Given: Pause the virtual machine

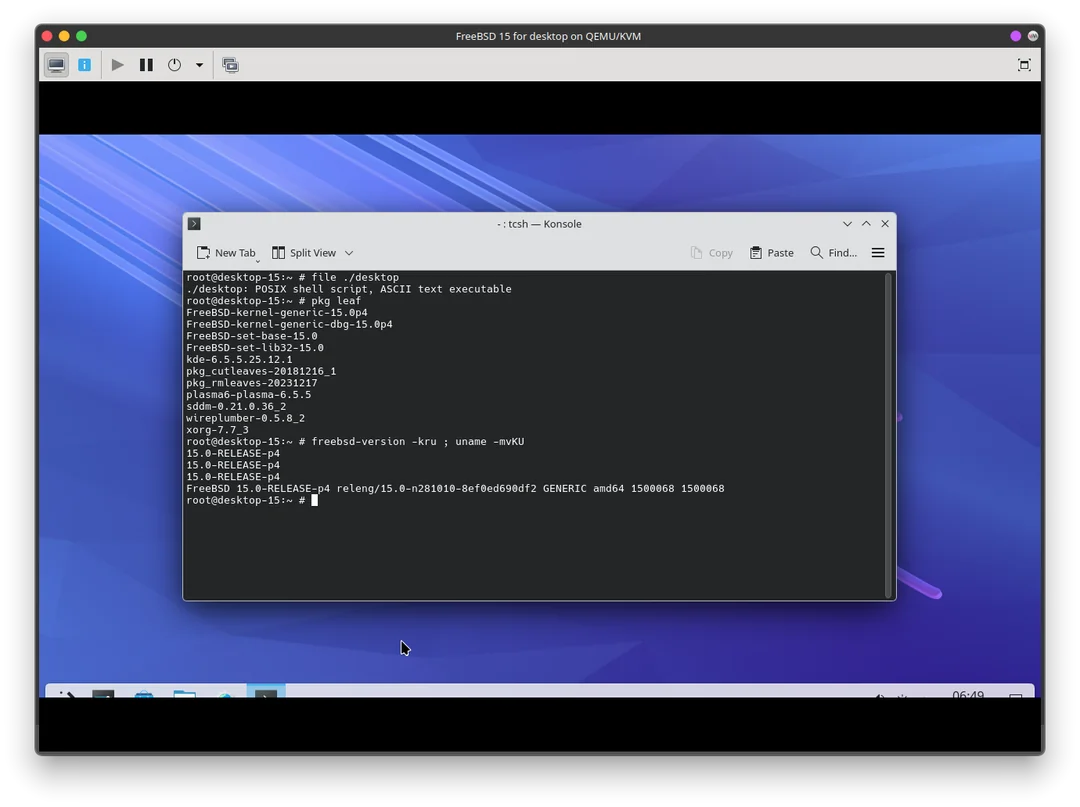Looking at the screenshot, I should [x=146, y=65].
